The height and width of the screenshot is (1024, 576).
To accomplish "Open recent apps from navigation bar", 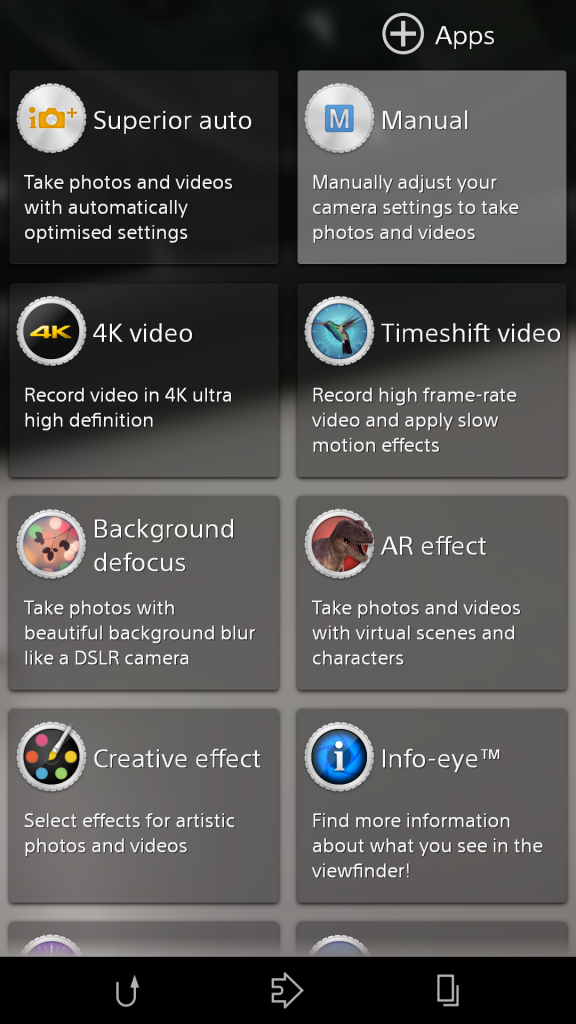I will coord(448,991).
